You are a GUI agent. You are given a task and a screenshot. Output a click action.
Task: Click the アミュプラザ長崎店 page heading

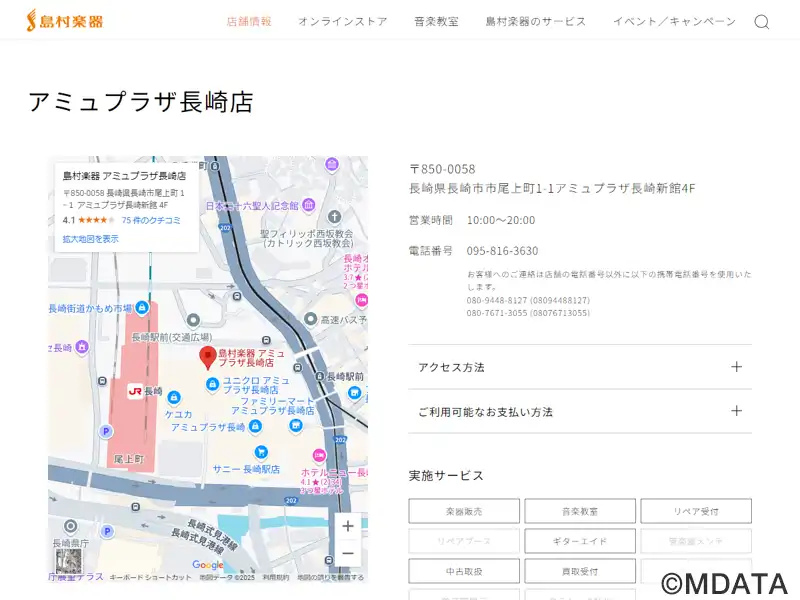click(x=141, y=101)
